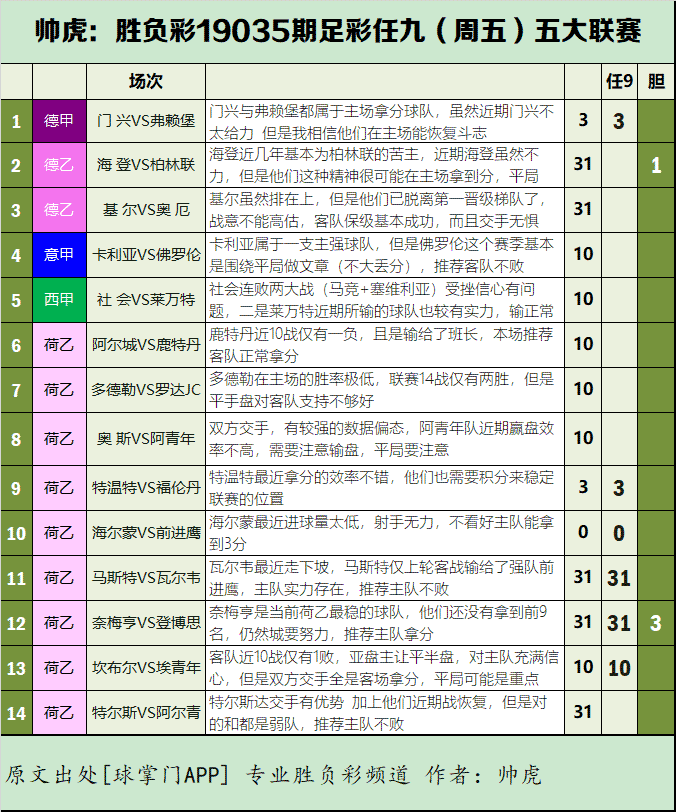The height and width of the screenshot is (812, 676).
Task: Click analysis text starting 社会连败两大战
Action: pyautogui.click(x=382, y=300)
